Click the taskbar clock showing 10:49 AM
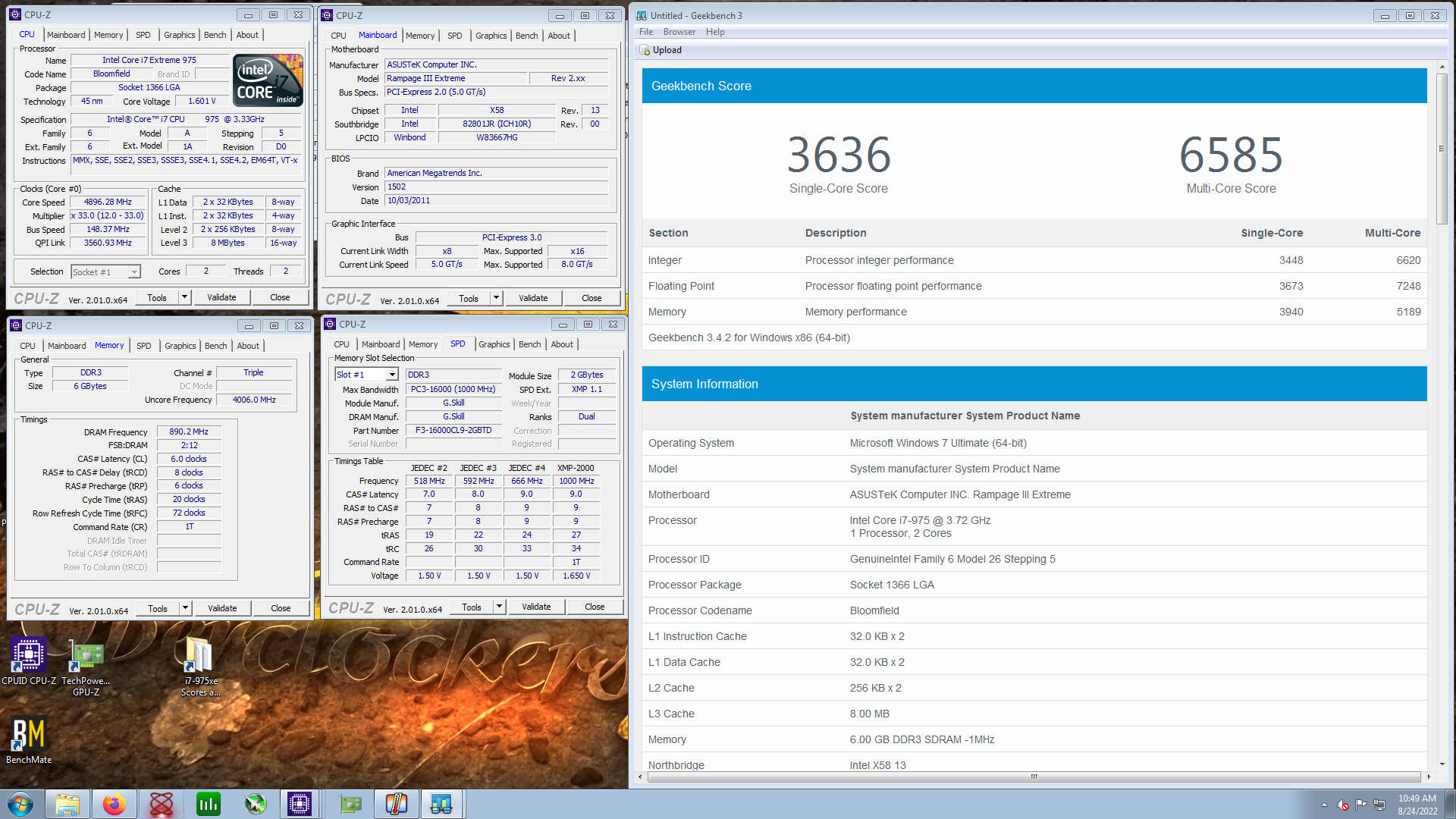The height and width of the screenshot is (819, 1456). coord(1417,805)
